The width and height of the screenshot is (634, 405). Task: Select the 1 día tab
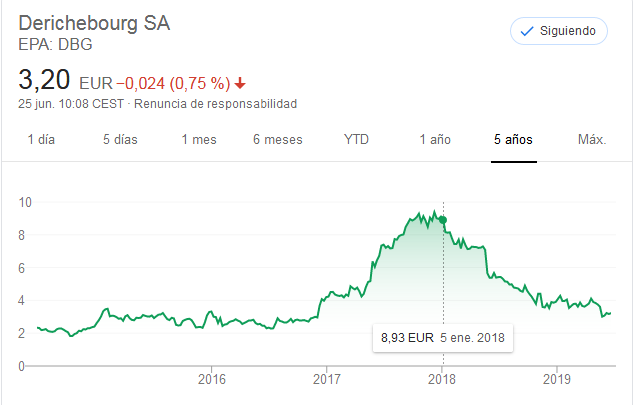click(42, 139)
